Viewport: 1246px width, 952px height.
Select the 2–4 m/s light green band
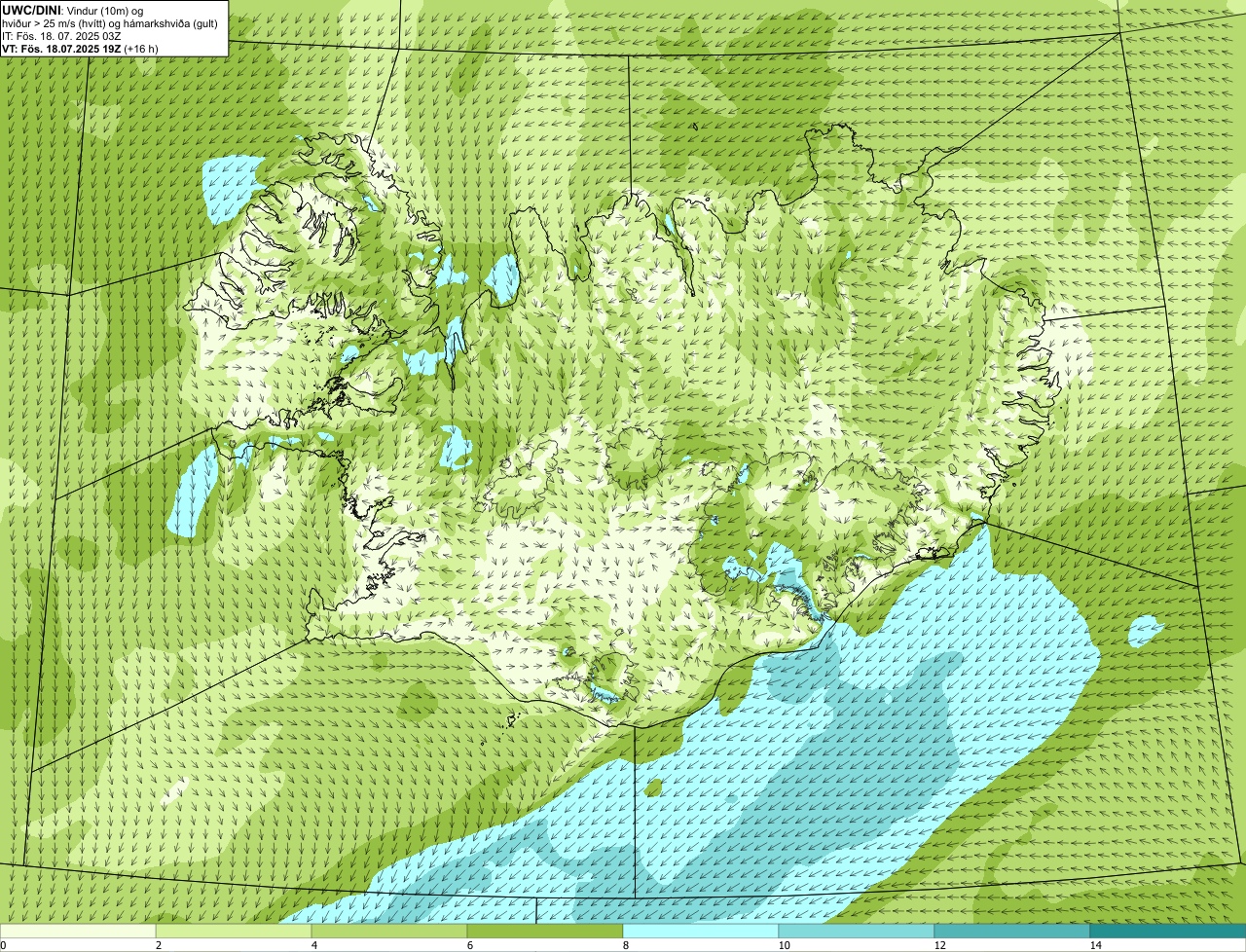(x=234, y=931)
